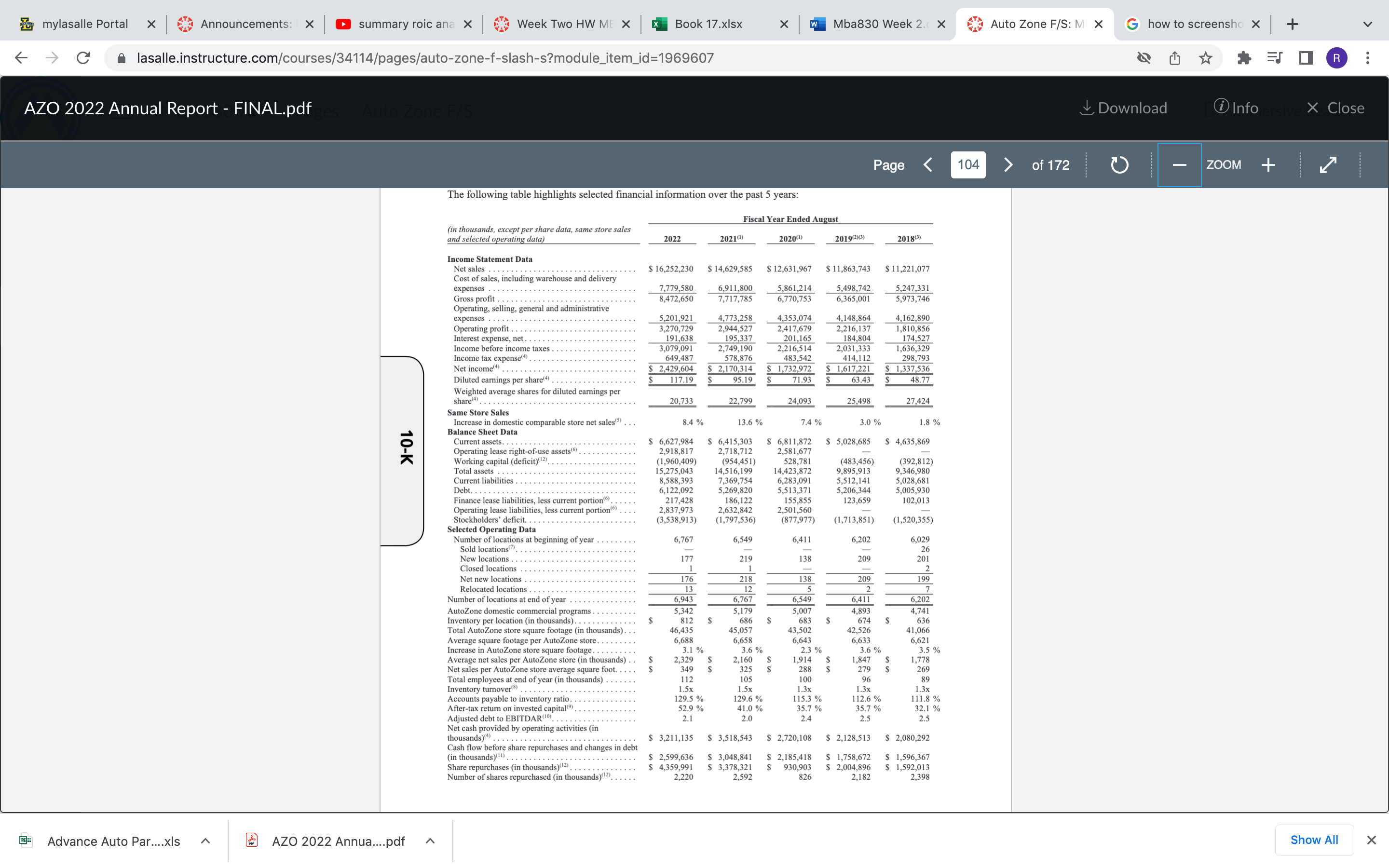Screen dimensions: 1389x868
Task: Switch to the Book 17.xlsx tab
Action: click(x=709, y=24)
